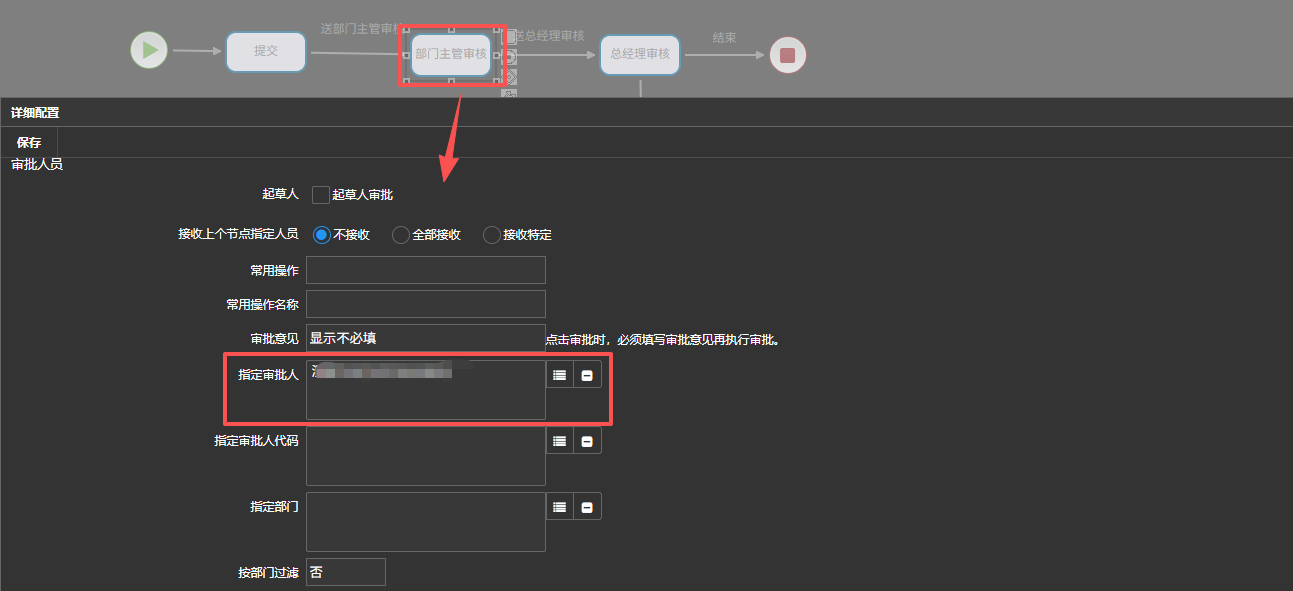Select the 全部接收 radio option
The height and width of the screenshot is (591, 1293).
click(x=401, y=235)
